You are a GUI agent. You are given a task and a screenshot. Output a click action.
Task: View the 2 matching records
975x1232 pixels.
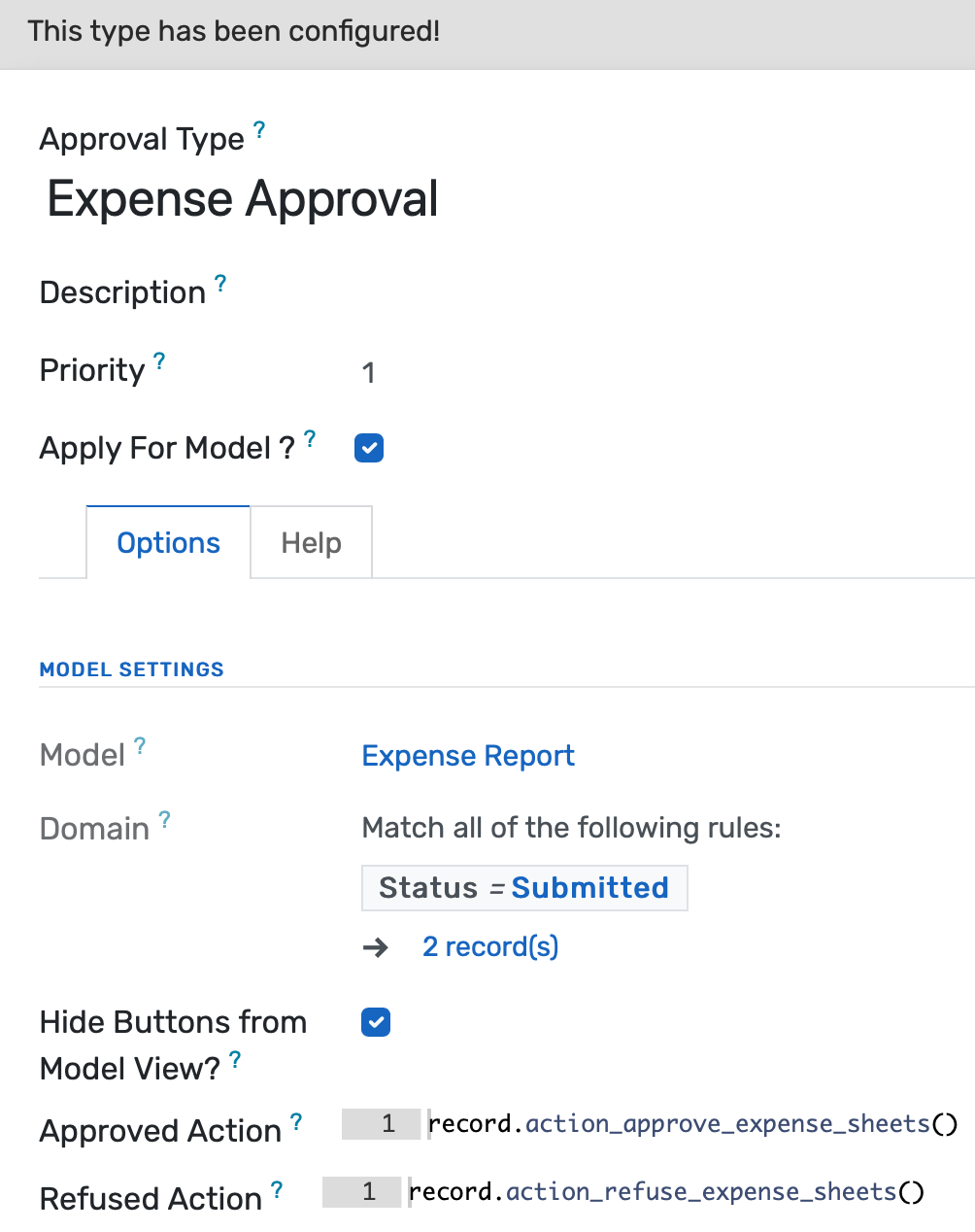click(x=489, y=946)
